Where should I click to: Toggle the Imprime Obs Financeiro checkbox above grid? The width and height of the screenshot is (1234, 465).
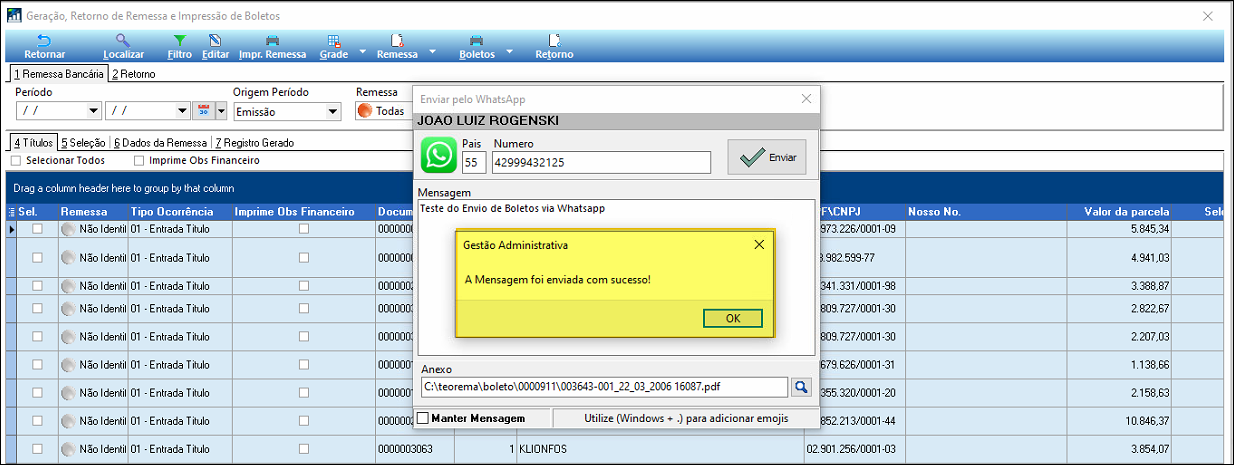point(139,160)
